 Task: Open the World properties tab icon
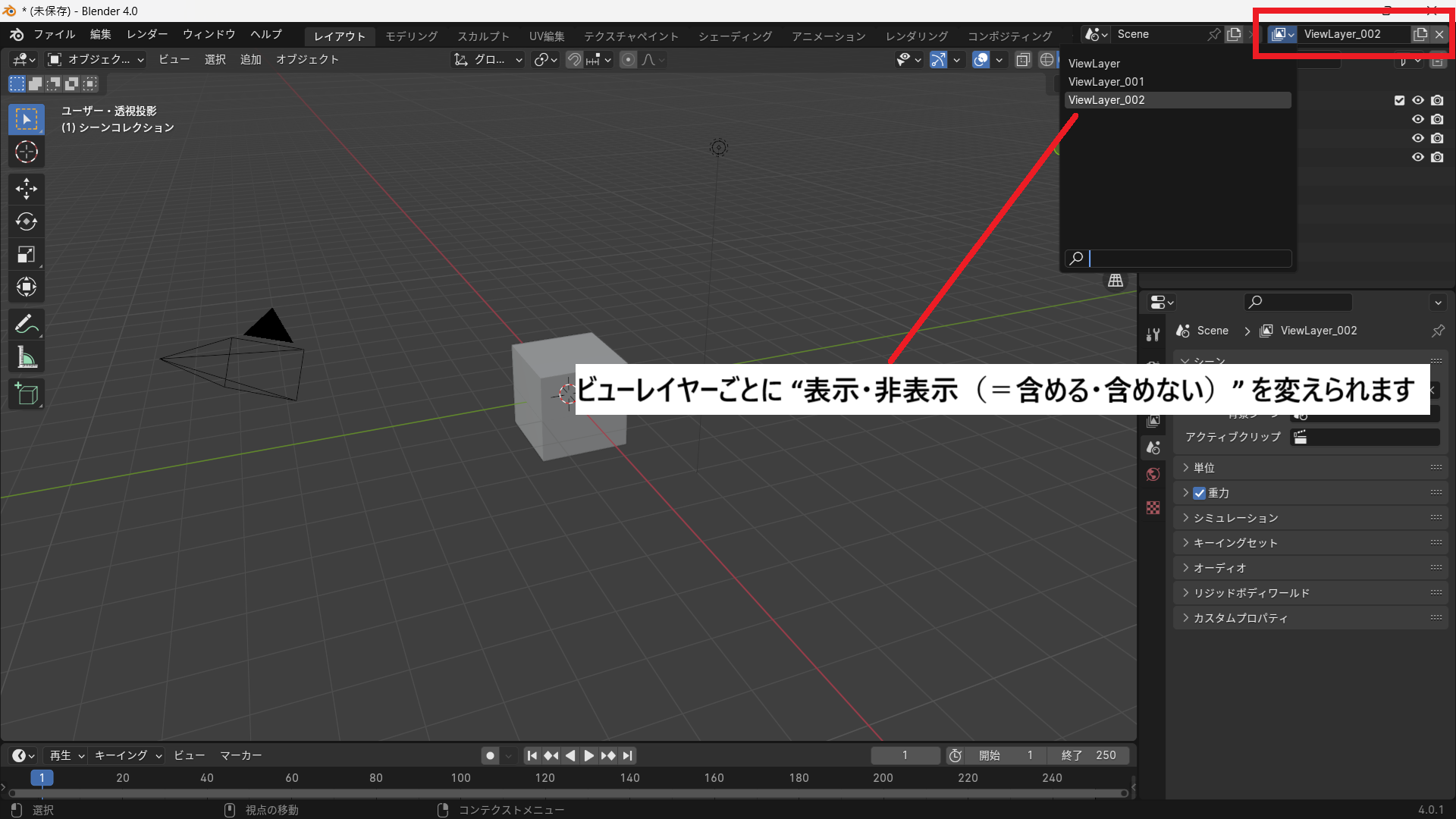(x=1153, y=475)
